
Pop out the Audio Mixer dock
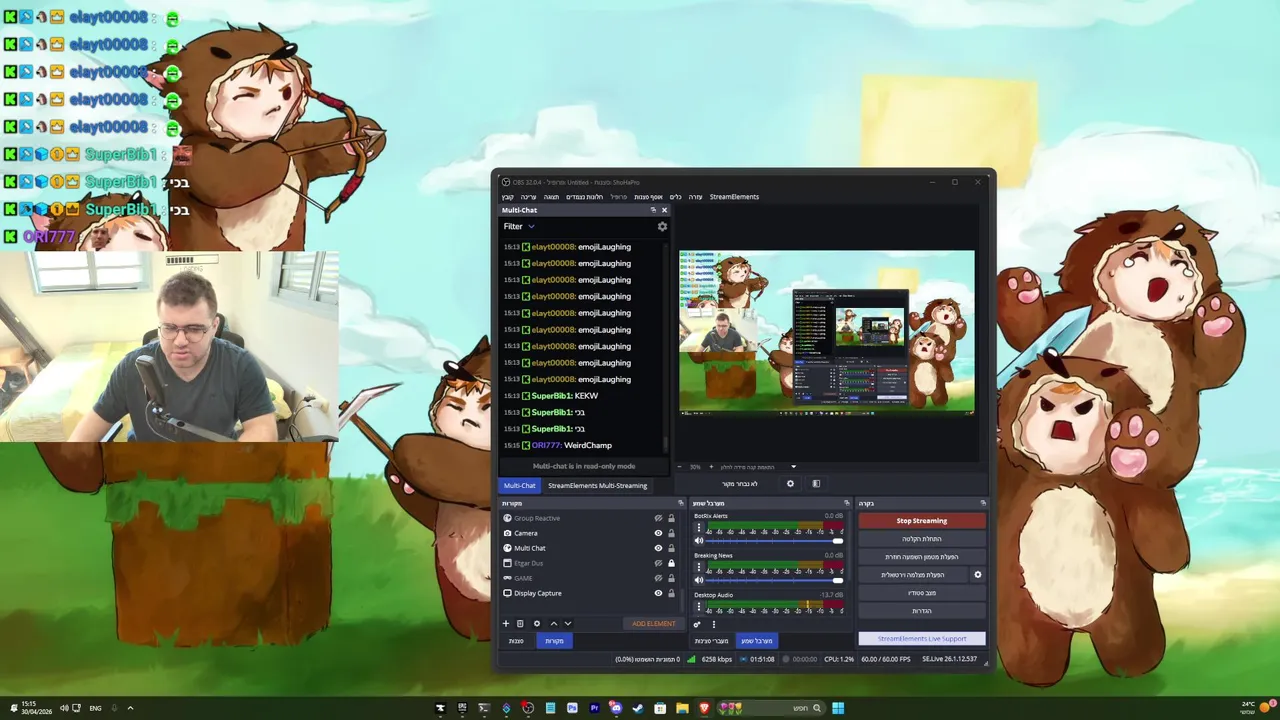pyautogui.click(x=847, y=503)
